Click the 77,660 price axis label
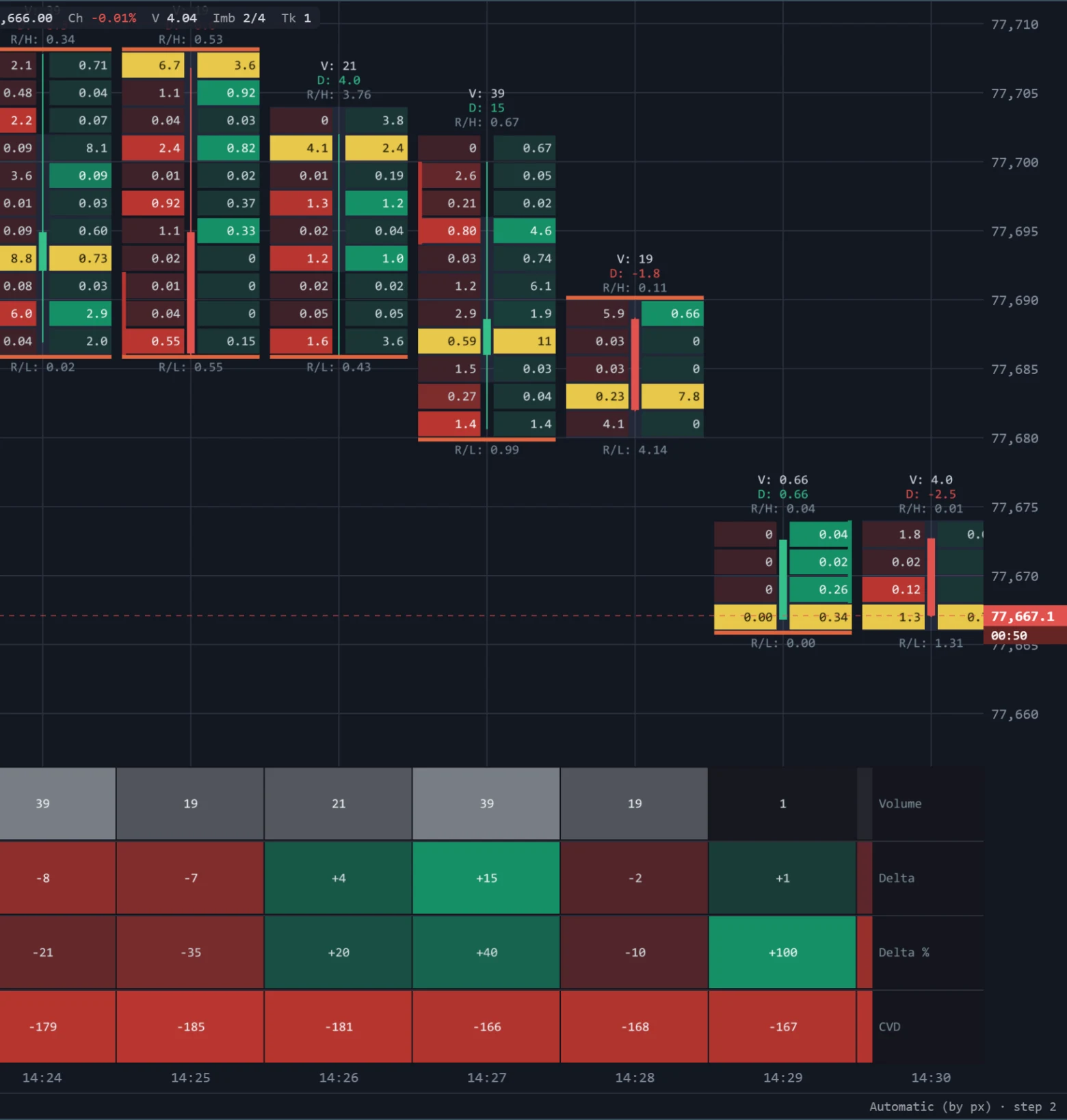Image resolution: width=1067 pixels, height=1120 pixels. pos(1014,715)
